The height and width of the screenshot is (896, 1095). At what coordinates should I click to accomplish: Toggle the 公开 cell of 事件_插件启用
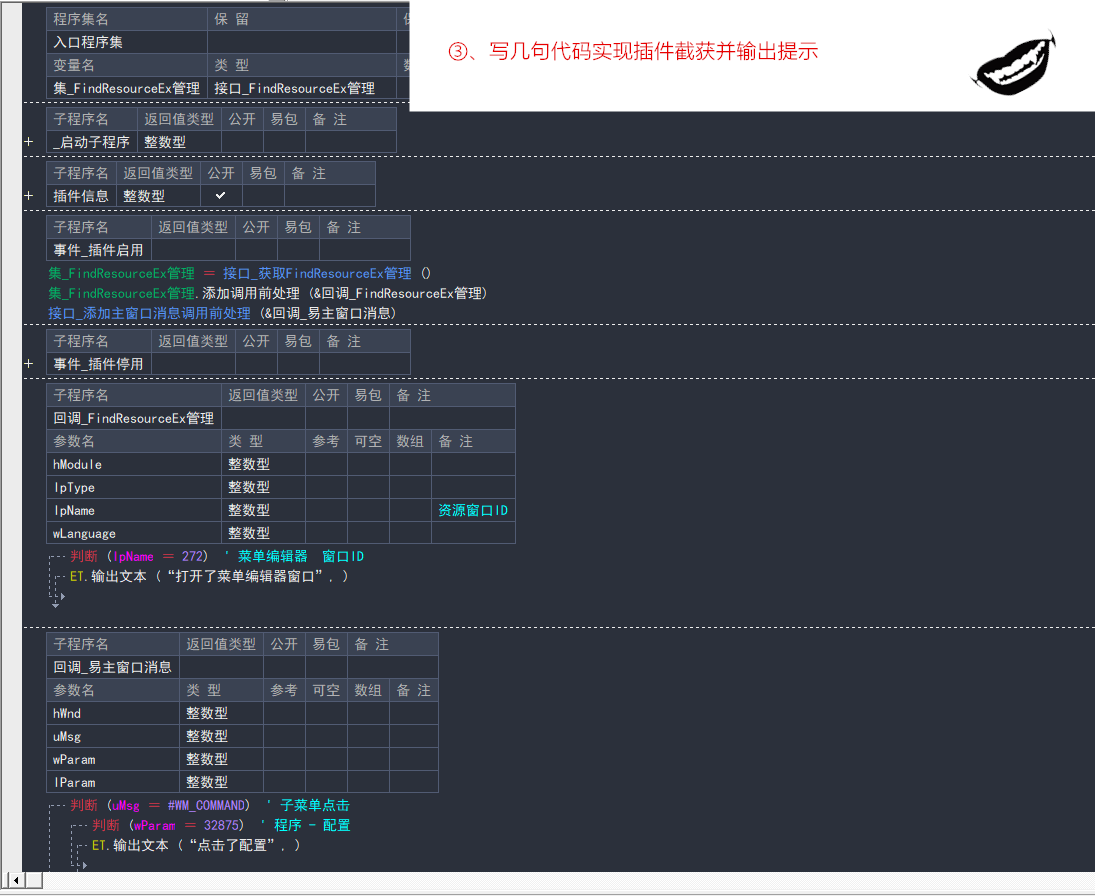(256, 250)
